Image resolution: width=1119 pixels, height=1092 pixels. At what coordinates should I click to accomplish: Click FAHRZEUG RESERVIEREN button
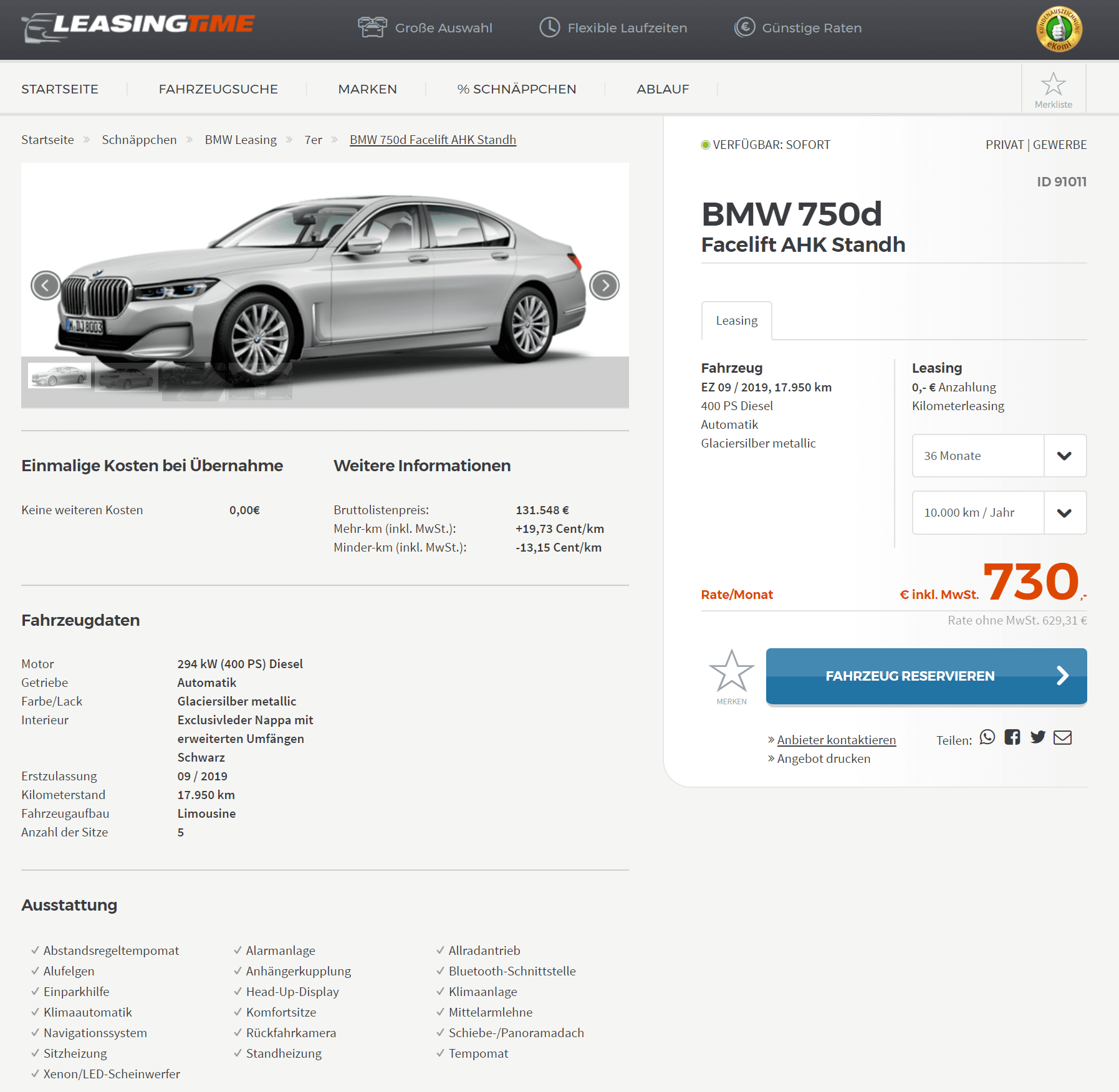pos(926,676)
